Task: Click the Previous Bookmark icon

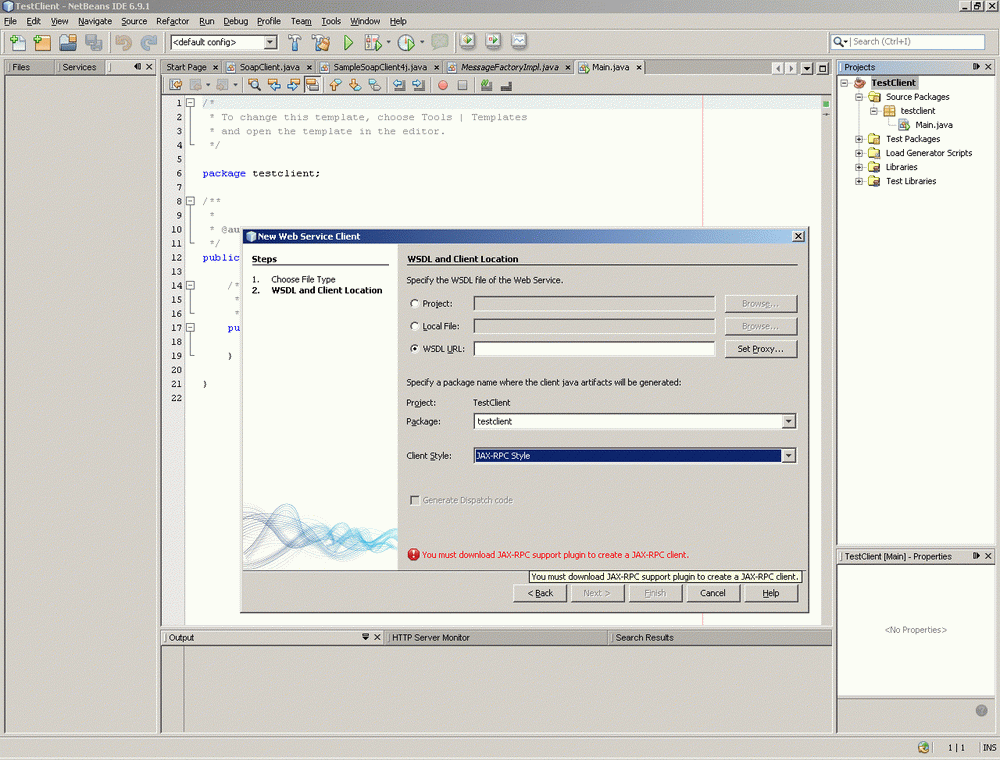Action: 335,85
